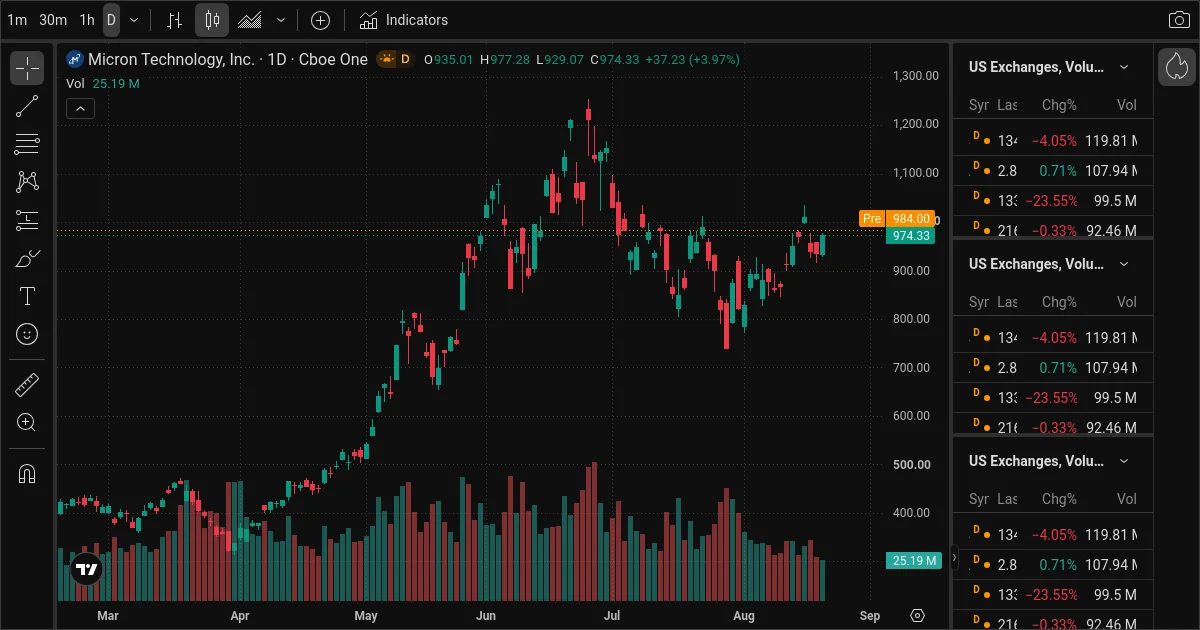Click the Micron logo next to title
This screenshot has width=1200, height=630.
(x=74, y=60)
